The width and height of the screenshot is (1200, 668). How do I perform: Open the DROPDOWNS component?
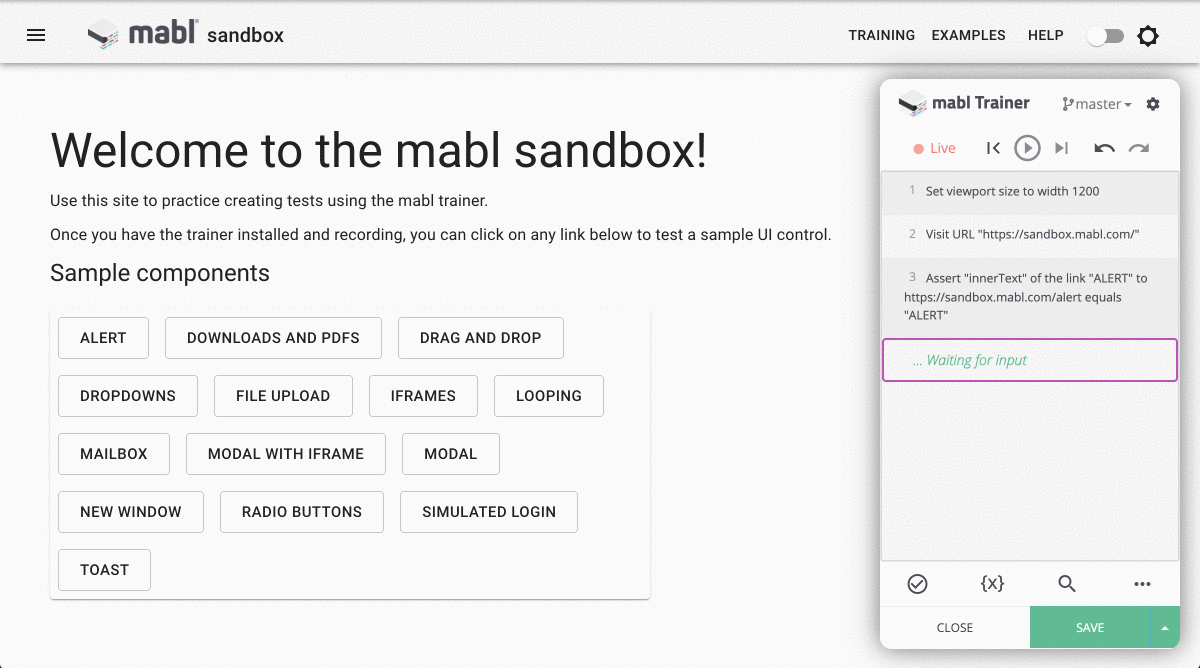click(x=128, y=396)
